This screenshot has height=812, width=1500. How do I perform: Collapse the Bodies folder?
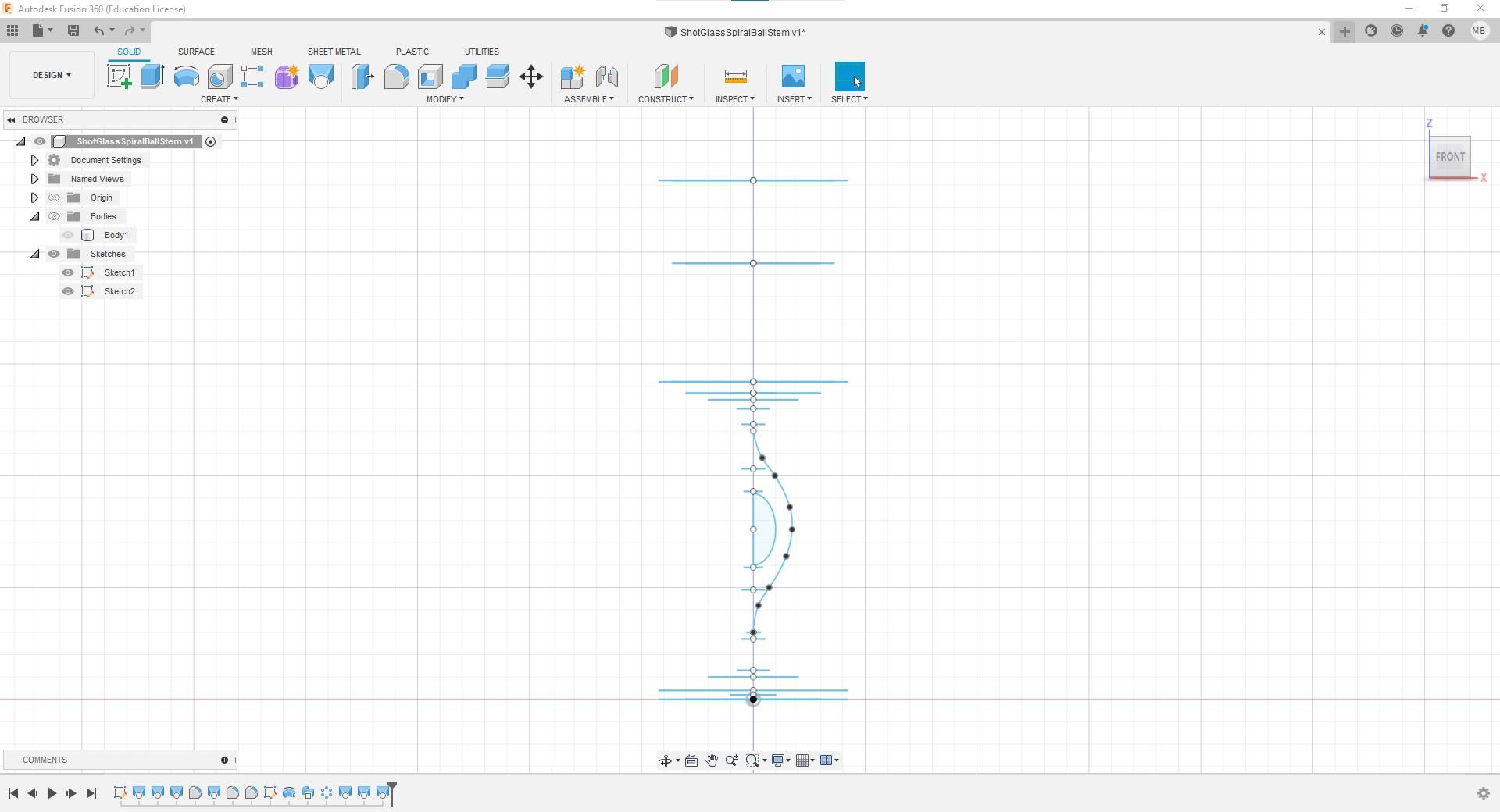[34, 216]
